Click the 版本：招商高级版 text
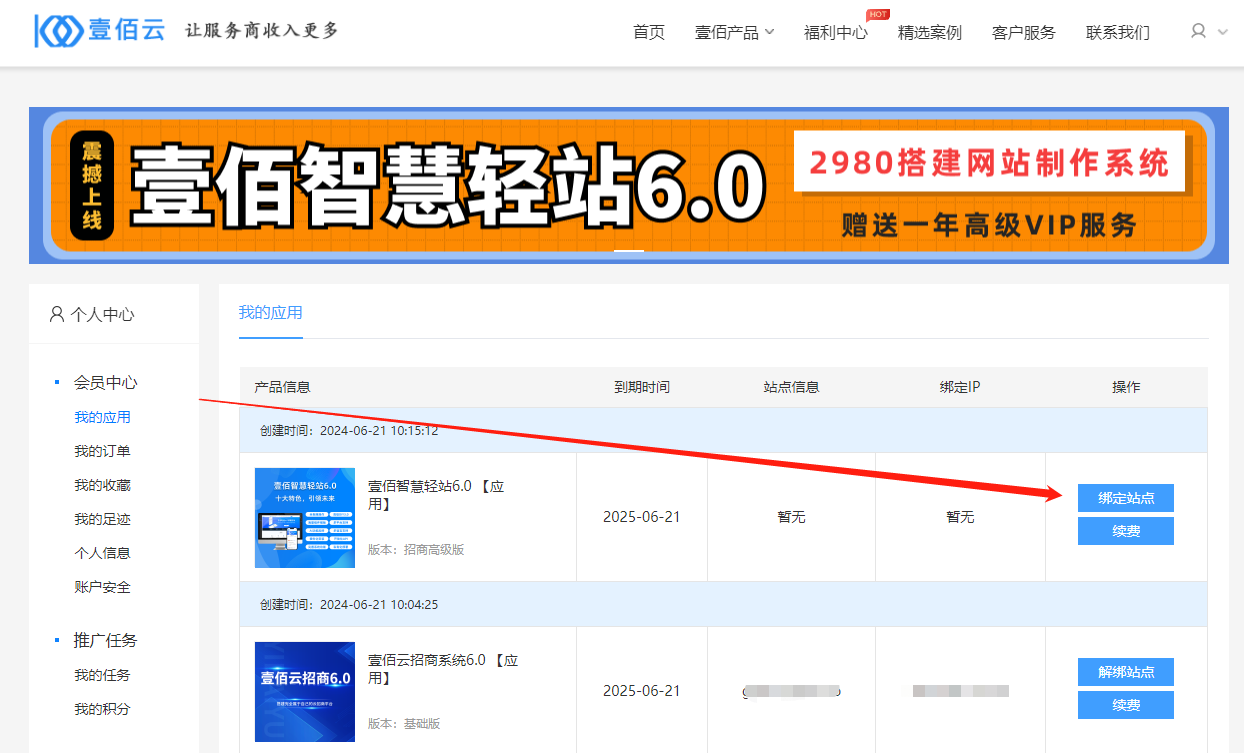1244x753 pixels. 416,549
